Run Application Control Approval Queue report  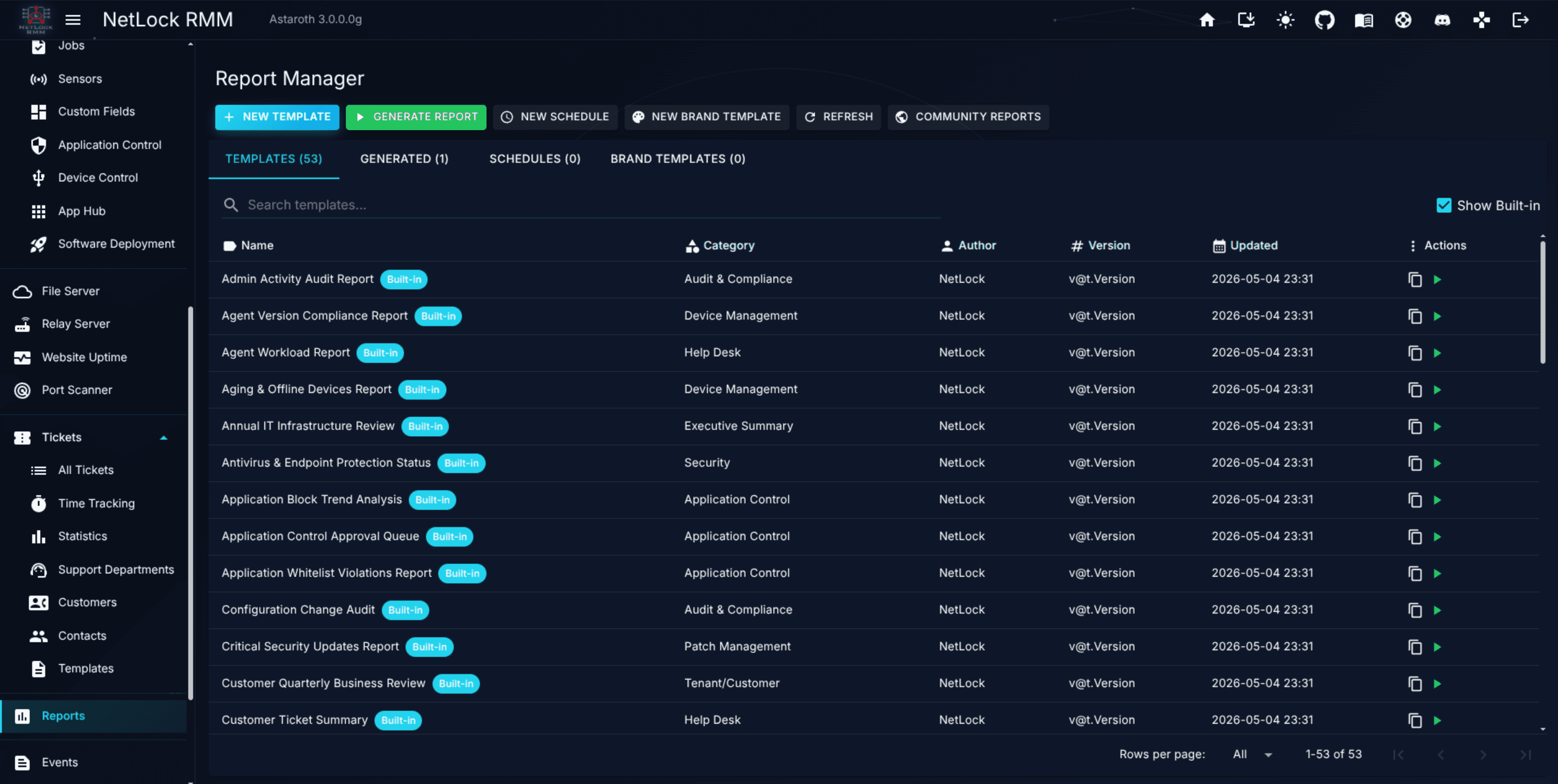coord(1438,537)
